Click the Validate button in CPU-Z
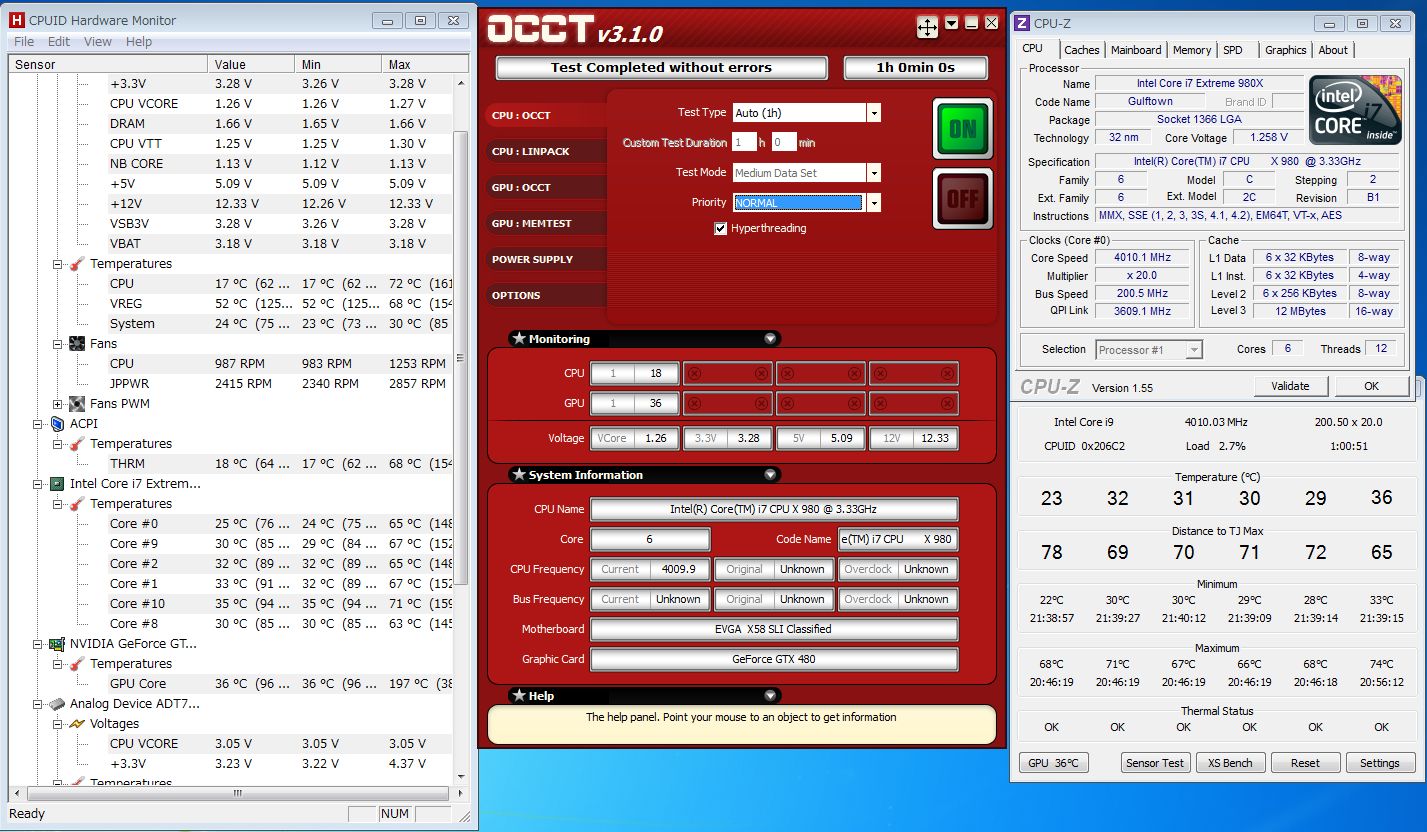The width and height of the screenshot is (1427, 832). pyautogui.click(x=1290, y=386)
